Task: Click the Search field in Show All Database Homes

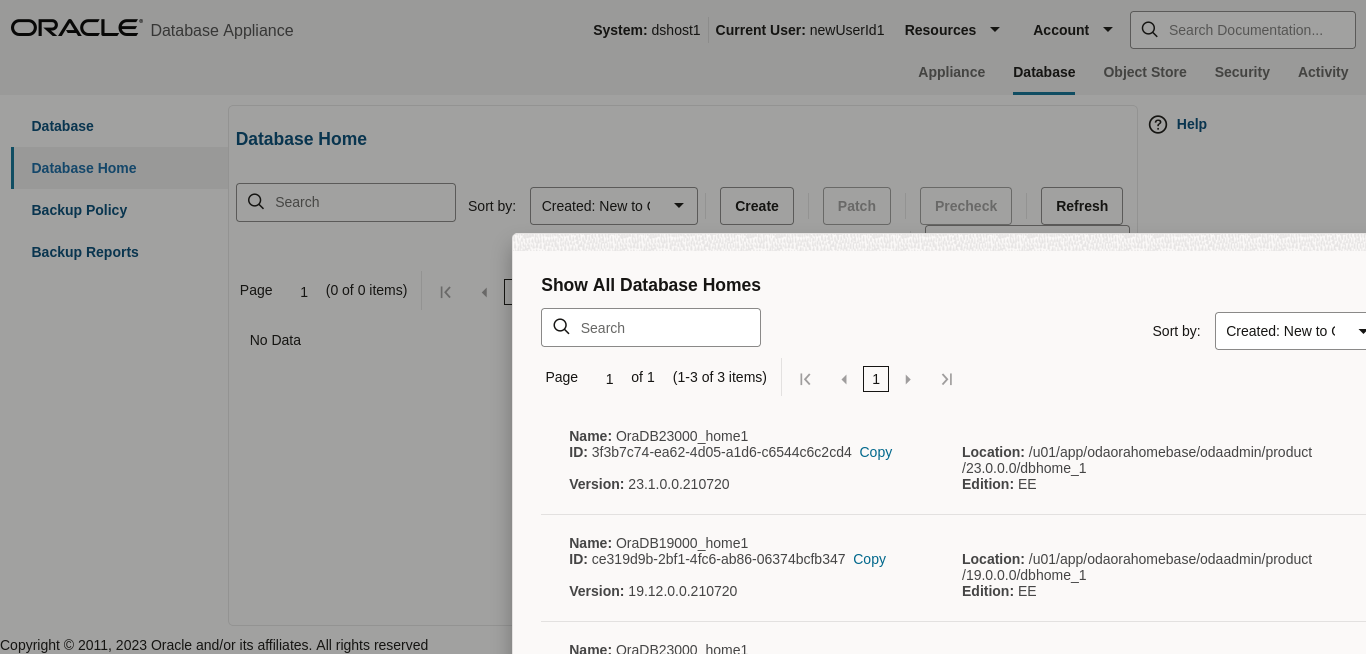Action: click(x=651, y=327)
